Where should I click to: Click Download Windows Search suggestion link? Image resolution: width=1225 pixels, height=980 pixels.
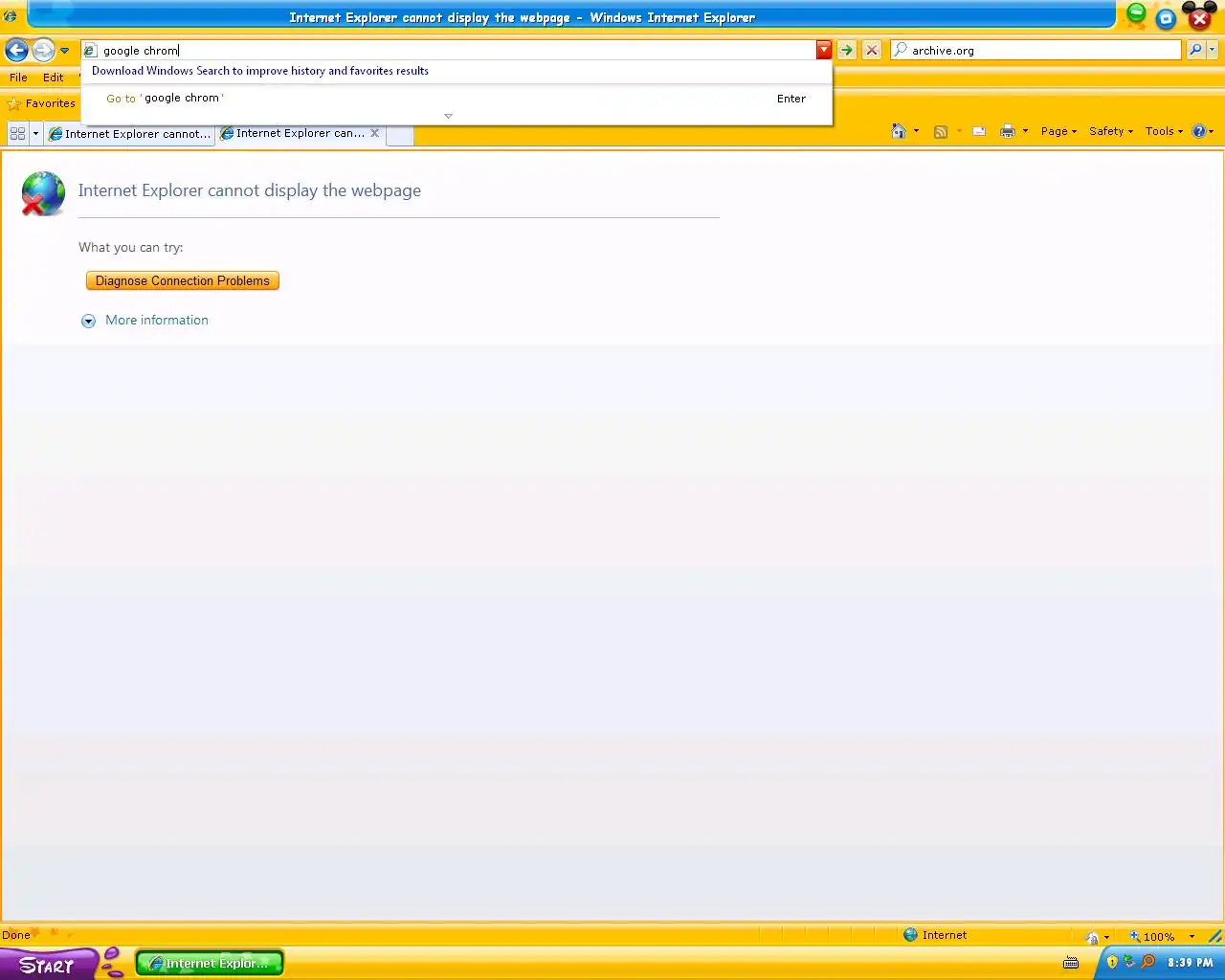[x=260, y=71]
